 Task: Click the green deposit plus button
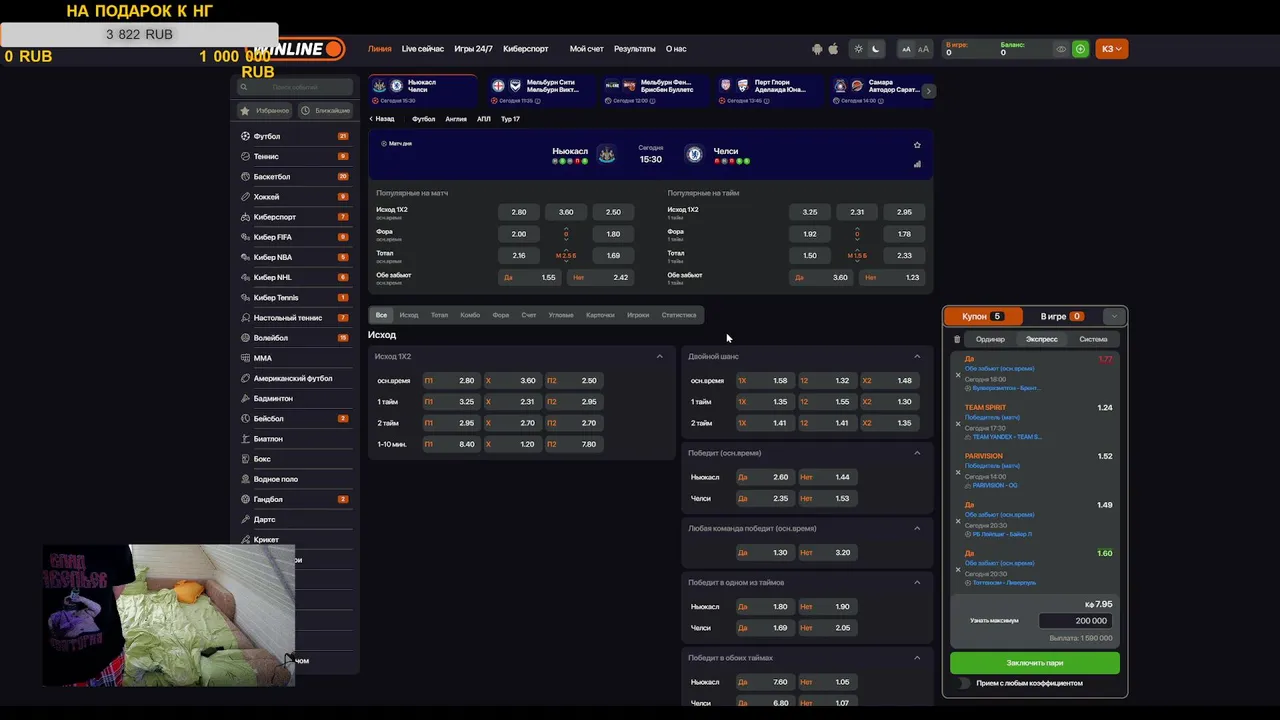(x=1080, y=49)
